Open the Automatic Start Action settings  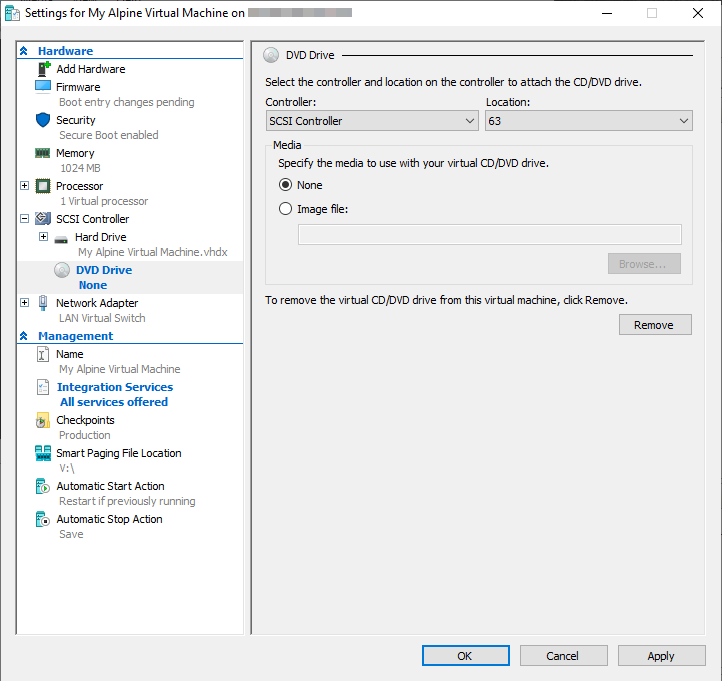coord(110,486)
